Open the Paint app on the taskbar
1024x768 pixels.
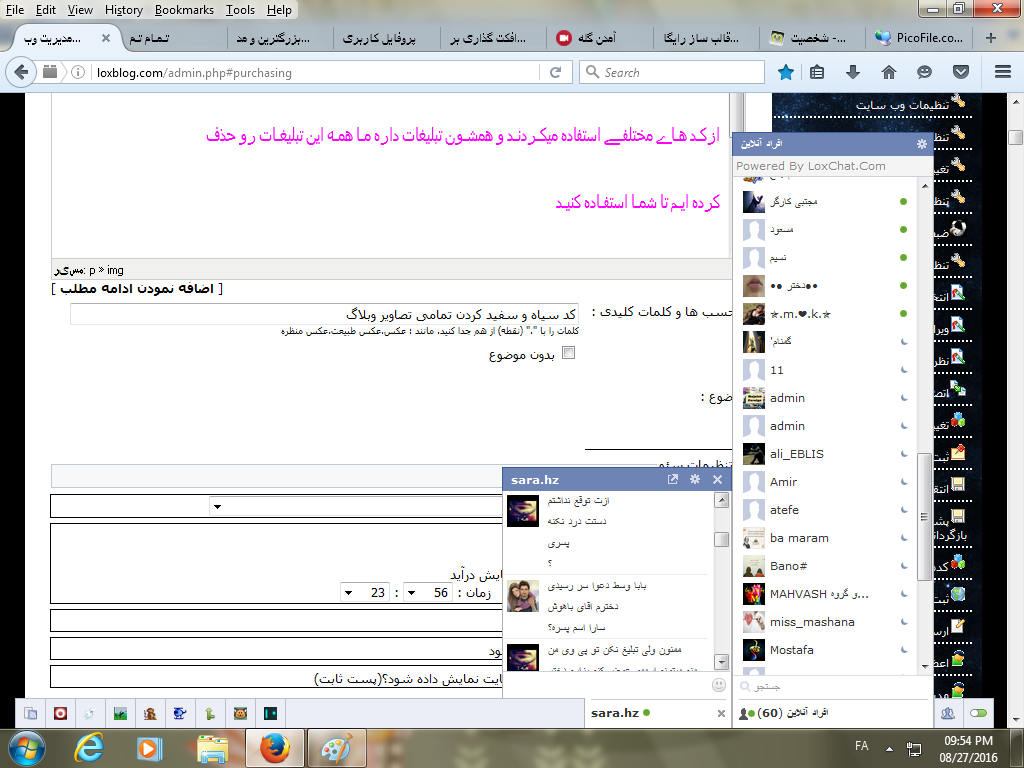click(x=336, y=748)
